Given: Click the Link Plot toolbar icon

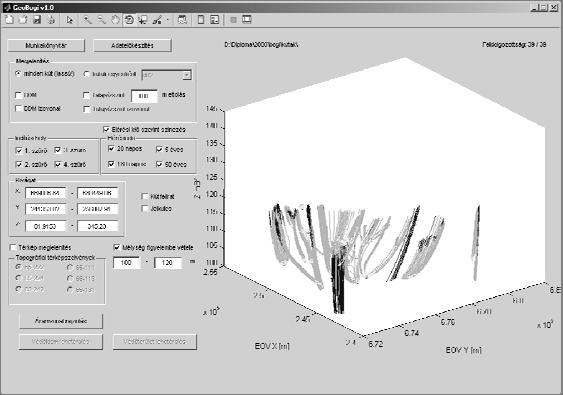Looking at the screenshot, I should [x=182, y=20].
